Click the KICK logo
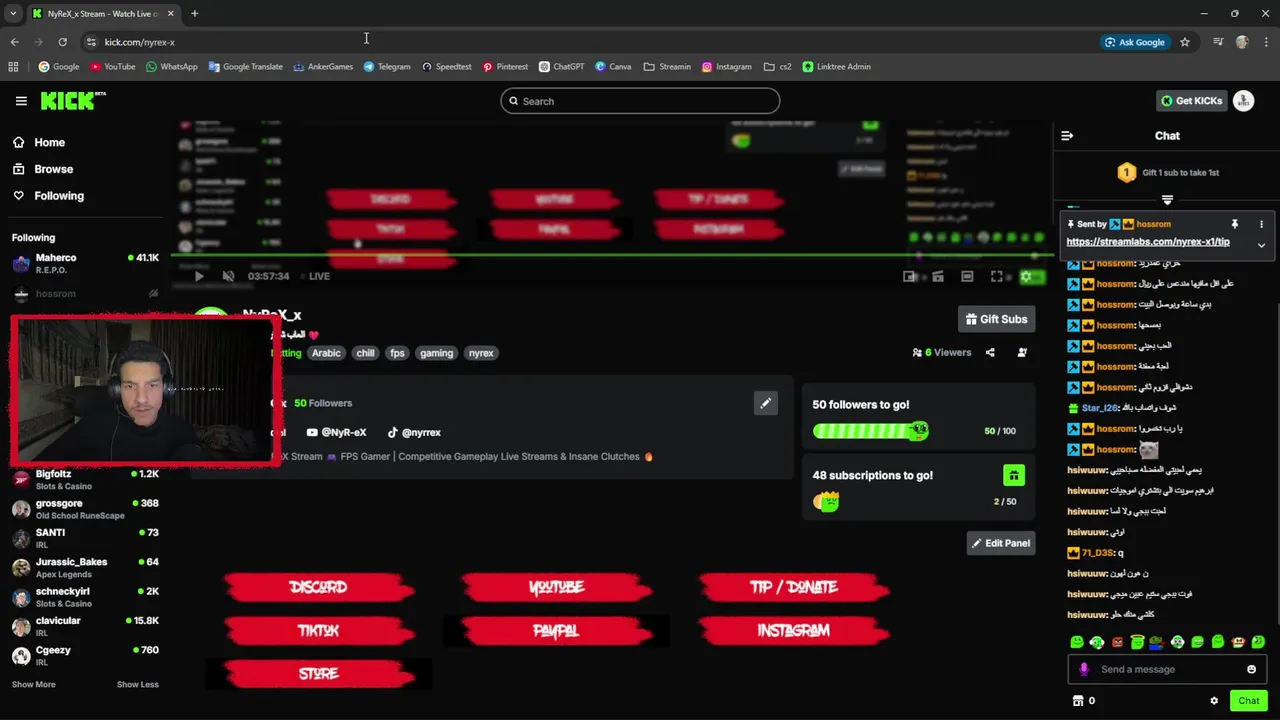The image size is (1280, 720). [72, 100]
